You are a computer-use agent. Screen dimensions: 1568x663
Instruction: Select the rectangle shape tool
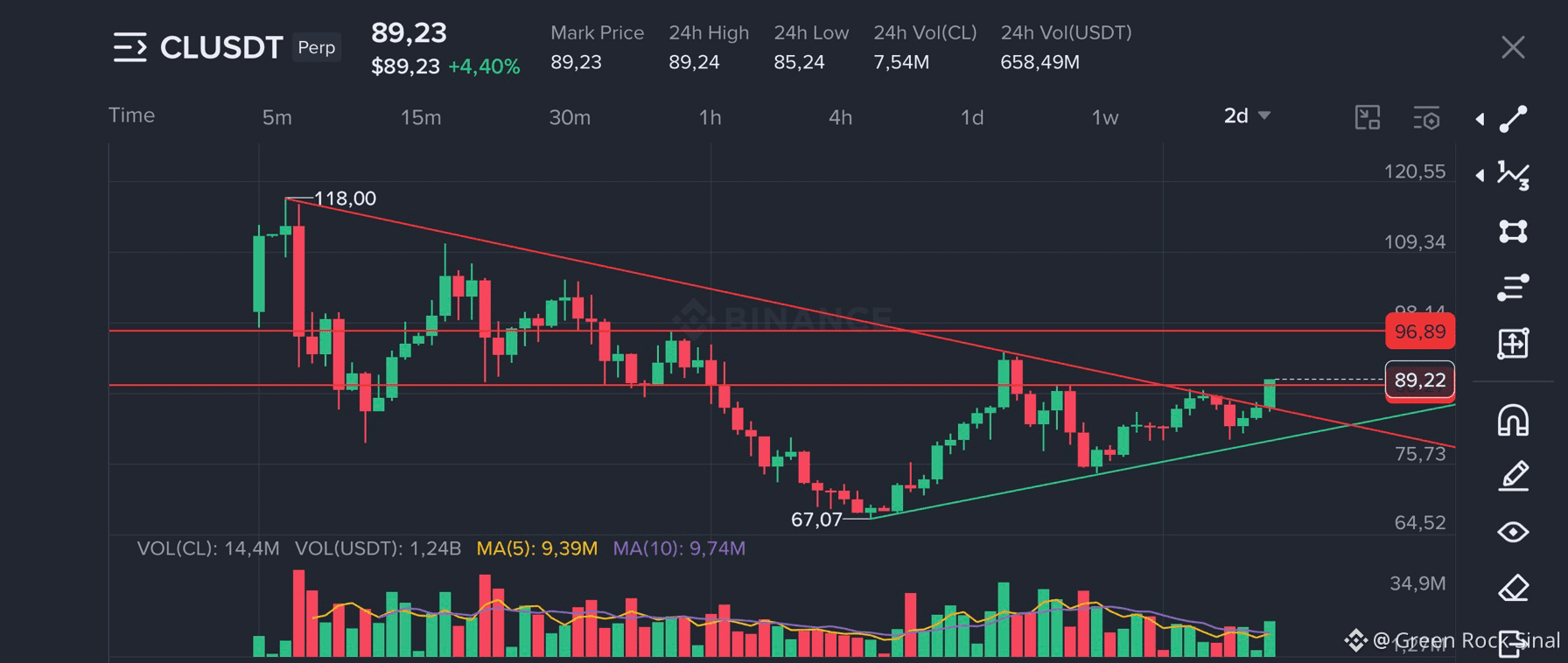[x=1513, y=231]
